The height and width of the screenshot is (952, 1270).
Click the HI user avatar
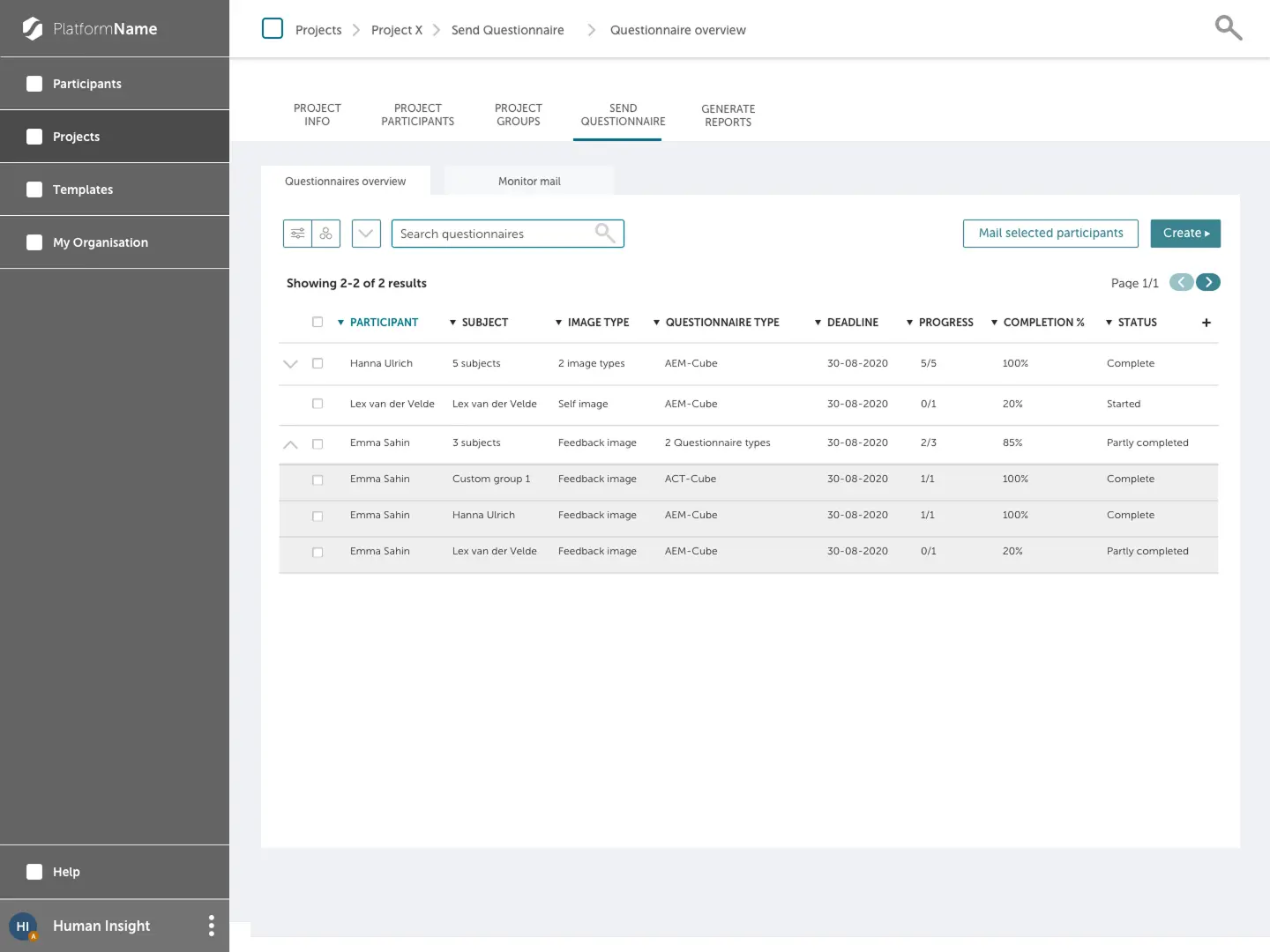(23, 926)
